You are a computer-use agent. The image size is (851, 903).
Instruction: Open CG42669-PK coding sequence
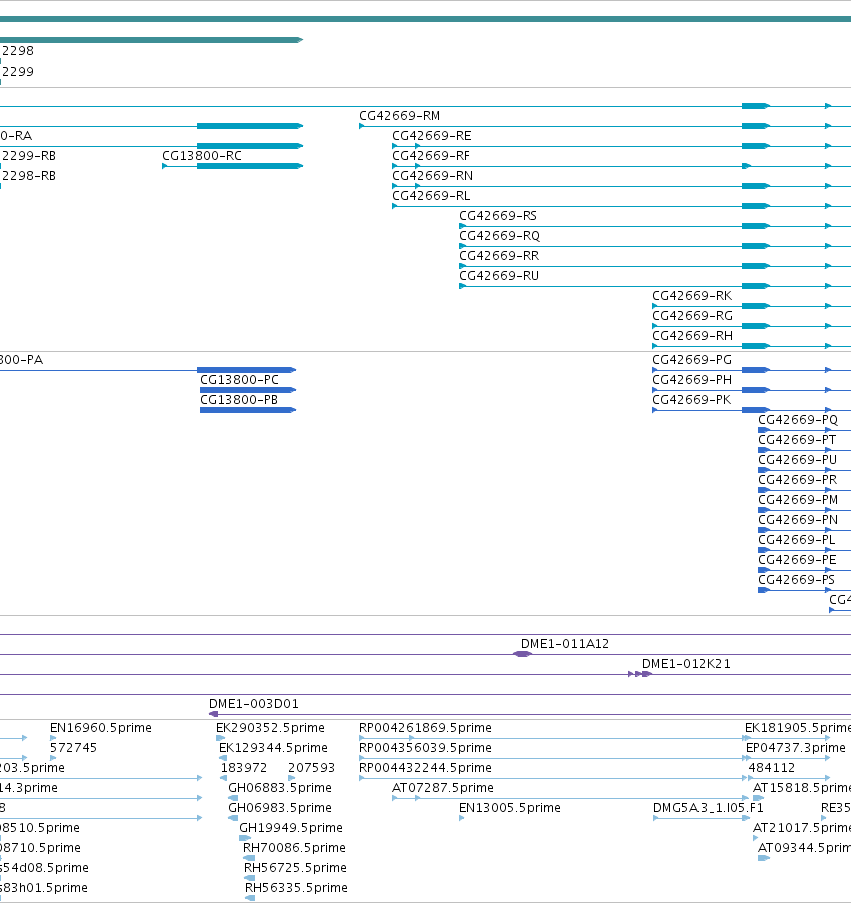click(x=692, y=400)
